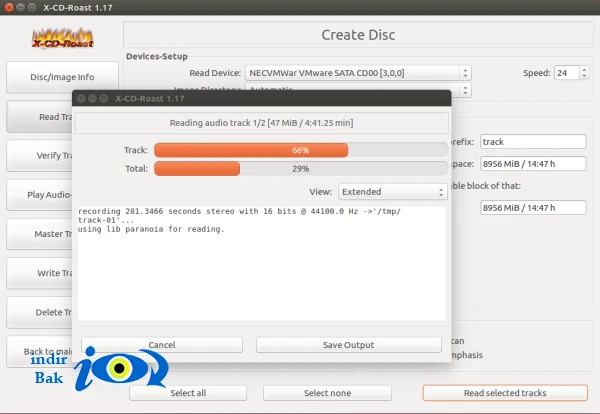This screenshot has height=414, width=600.
Task: Minimize the progress dialog window
Action: tap(92, 99)
